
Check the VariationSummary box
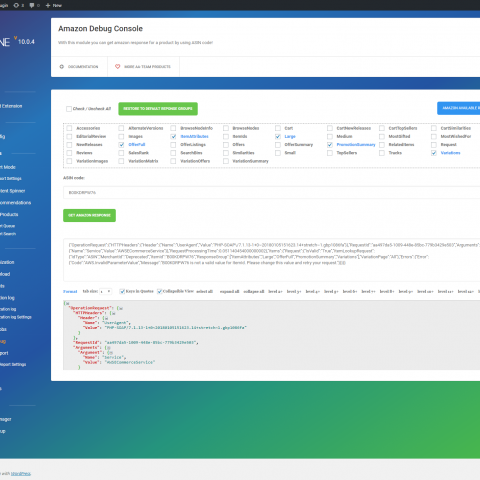pyautogui.click(x=226, y=161)
